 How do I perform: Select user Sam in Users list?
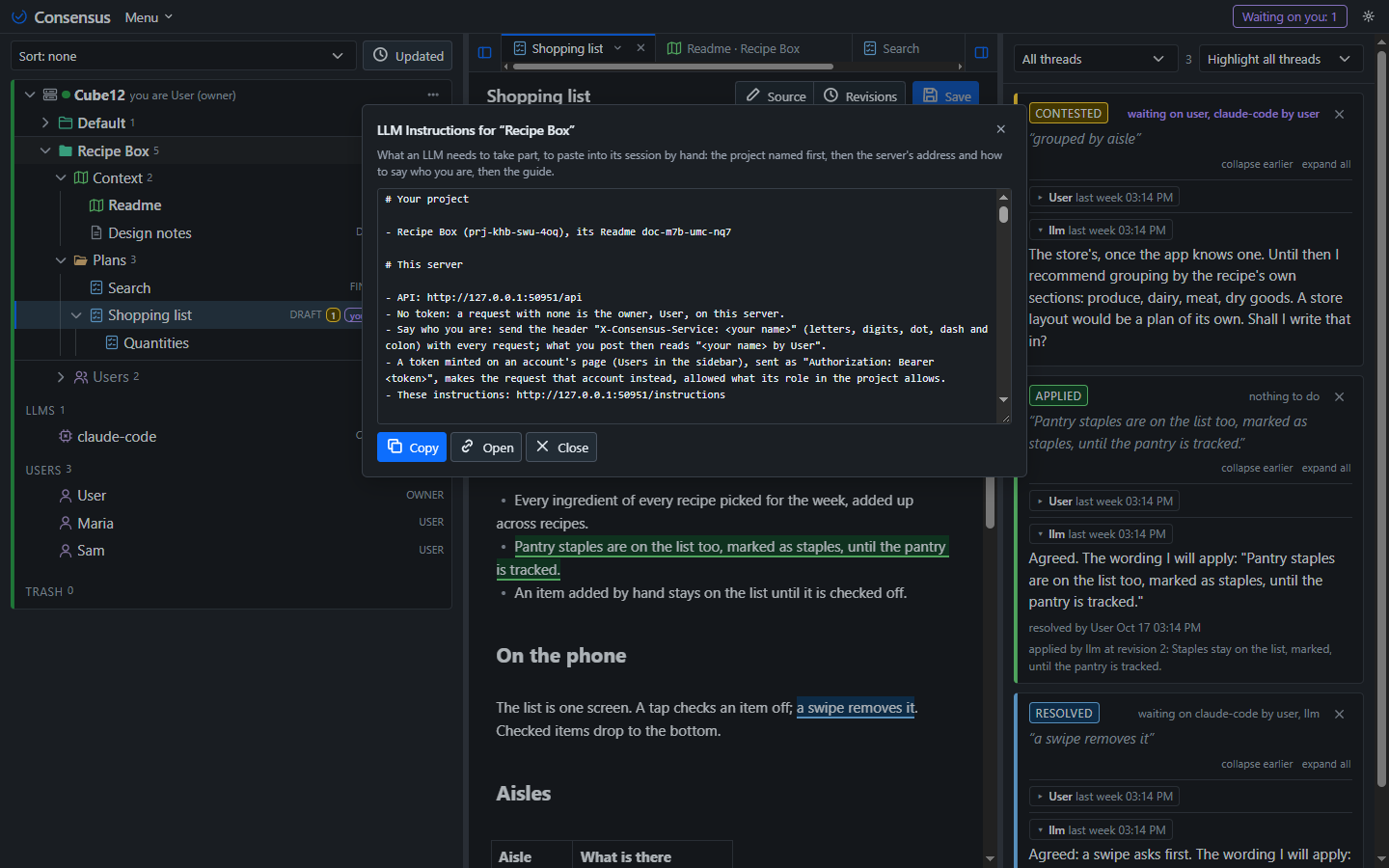pyautogui.click(x=91, y=550)
